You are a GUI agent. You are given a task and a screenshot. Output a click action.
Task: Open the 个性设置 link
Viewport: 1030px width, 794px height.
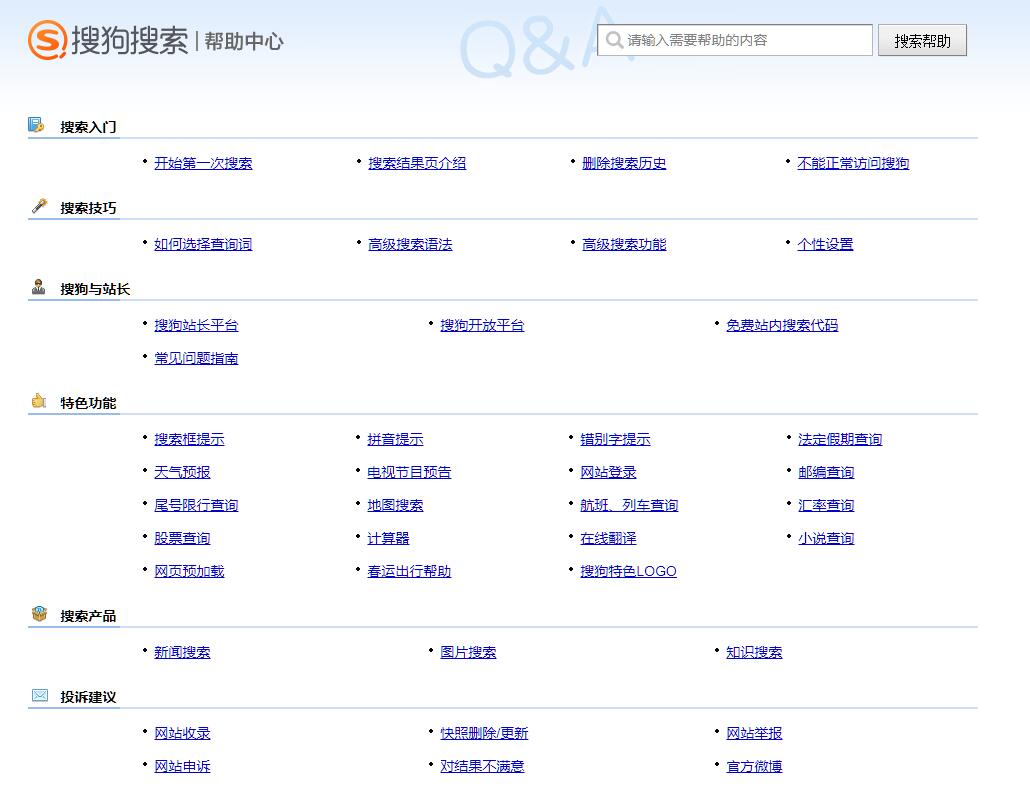coord(825,244)
